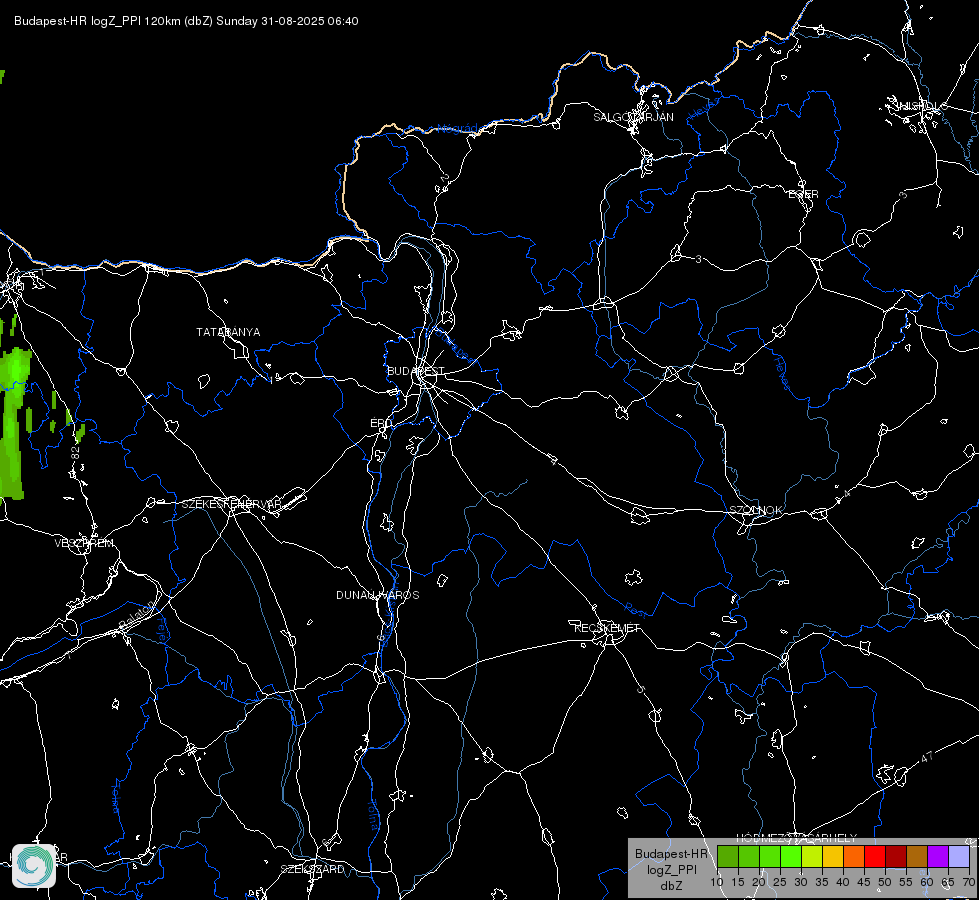The image size is (979, 900).
Task: Select the dark green 10-15 dBZ legend swatch
Action: pos(728,856)
